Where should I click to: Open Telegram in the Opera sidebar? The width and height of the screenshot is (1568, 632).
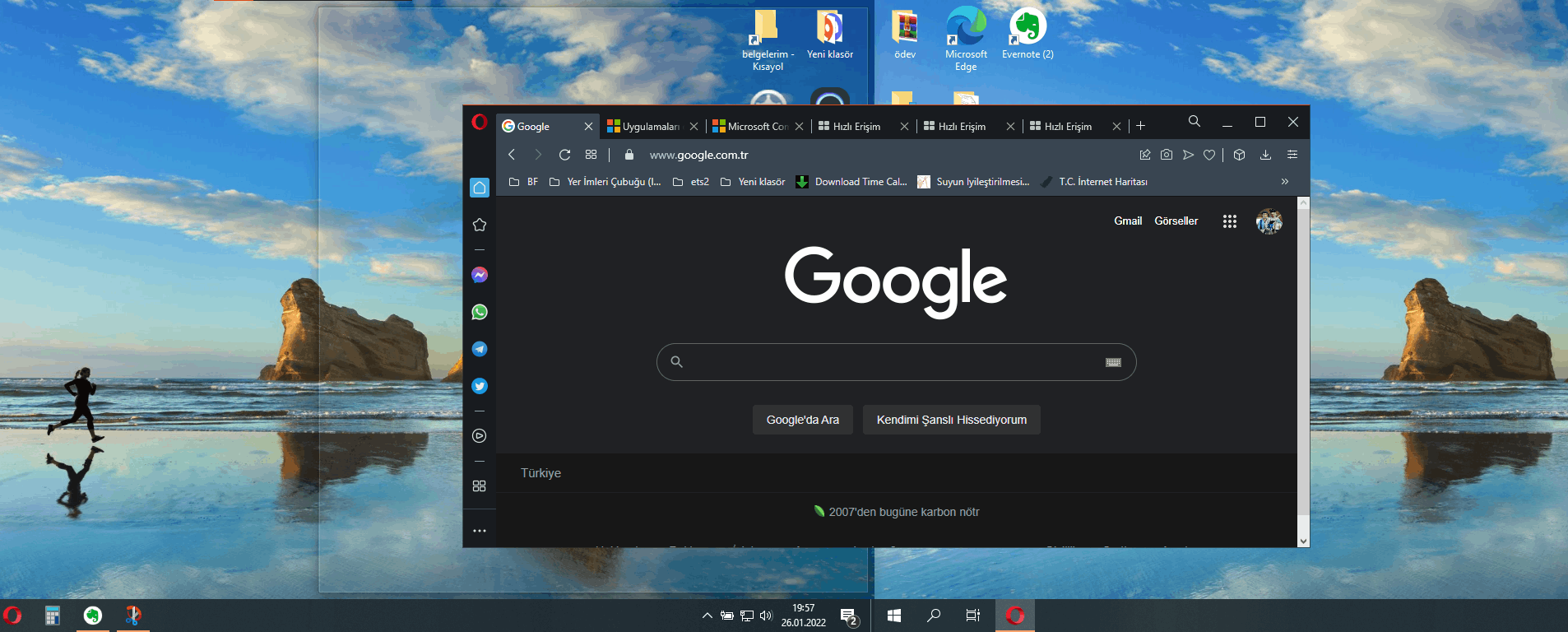[x=480, y=349]
